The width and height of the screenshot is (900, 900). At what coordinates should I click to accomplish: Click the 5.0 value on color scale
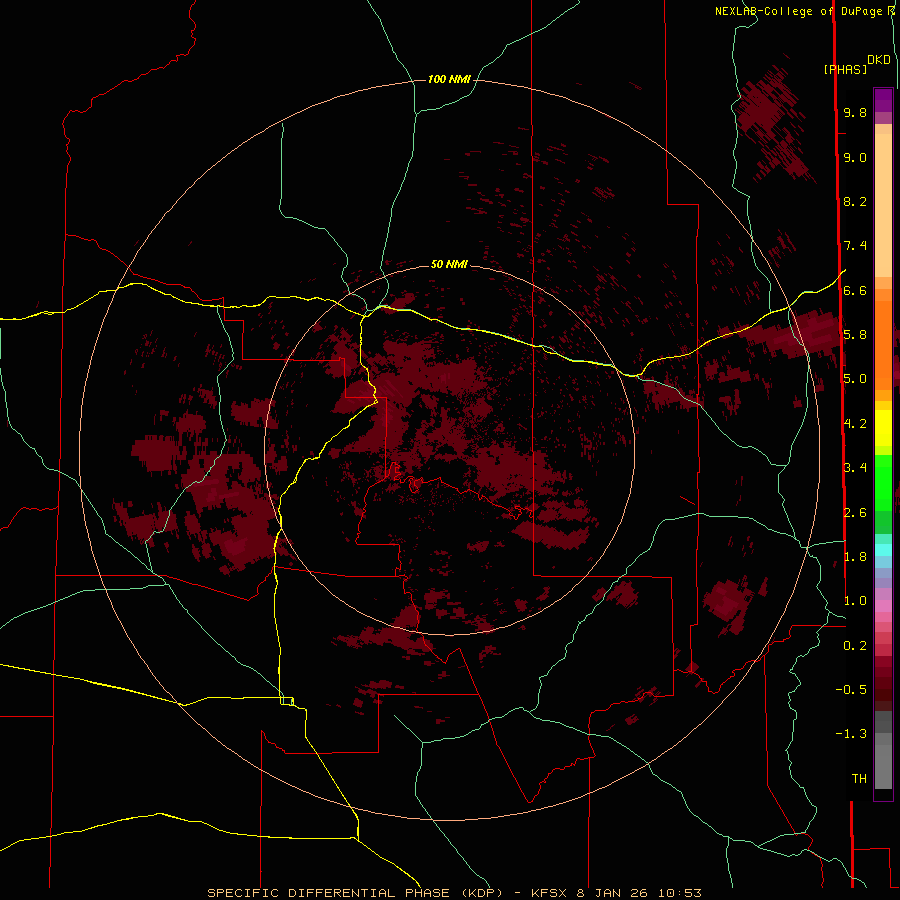tap(855, 379)
